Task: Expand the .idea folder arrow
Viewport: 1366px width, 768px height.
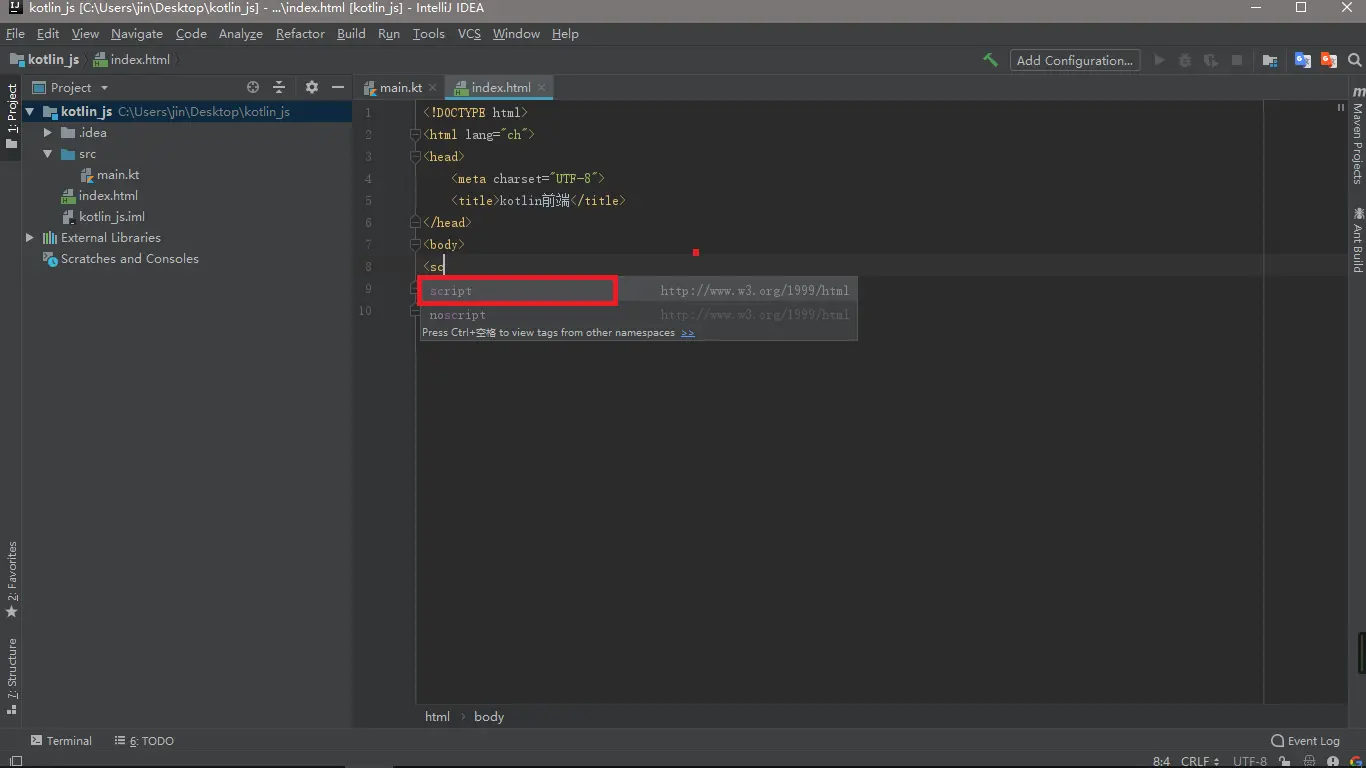Action: click(47, 133)
